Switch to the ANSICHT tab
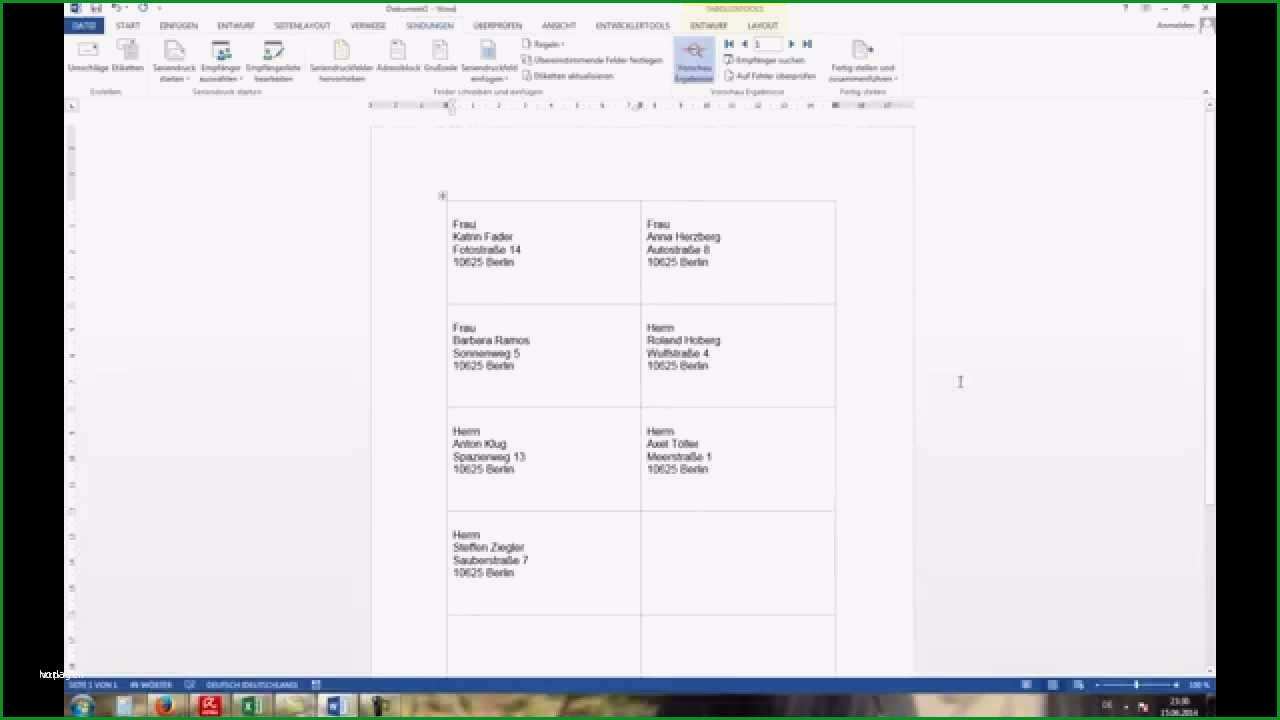Viewport: 1280px width, 720px height. [559, 25]
